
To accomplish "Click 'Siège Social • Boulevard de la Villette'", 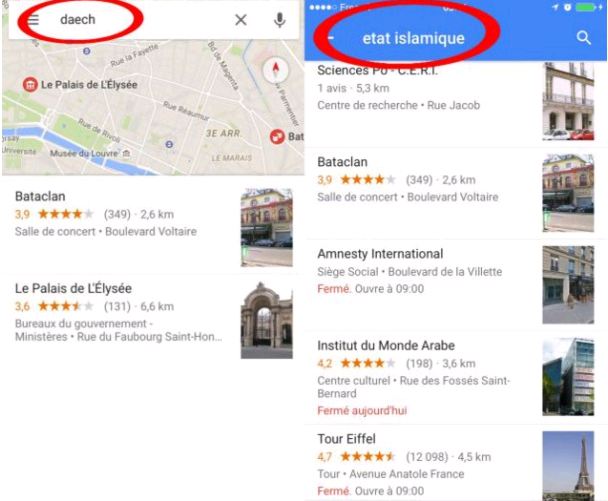I will (409, 271).
